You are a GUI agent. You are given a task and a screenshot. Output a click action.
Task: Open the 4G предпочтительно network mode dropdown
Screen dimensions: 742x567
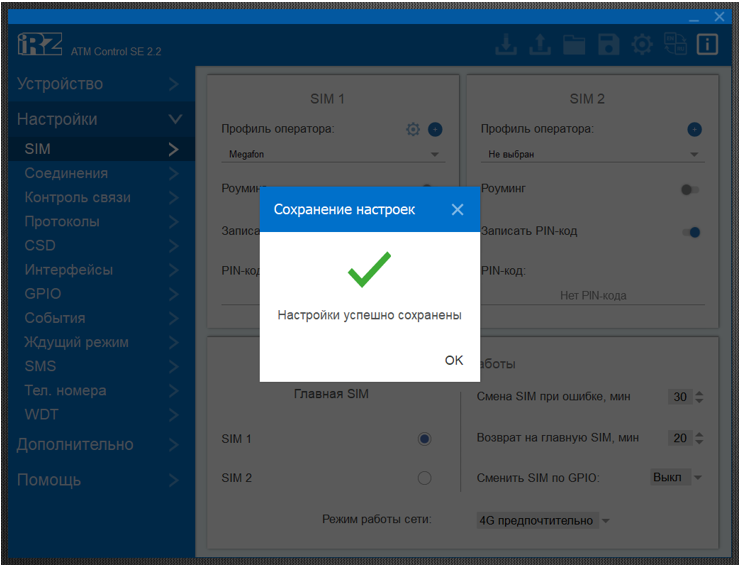(x=544, y=521)
